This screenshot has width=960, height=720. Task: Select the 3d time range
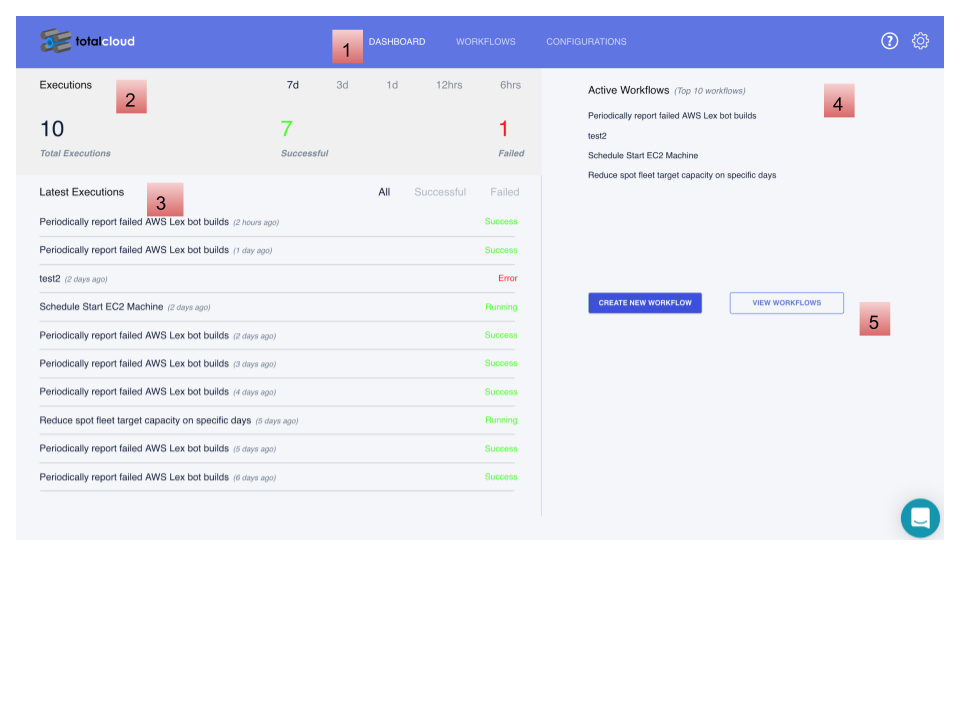pyautogui.click(x=342, y=85)
